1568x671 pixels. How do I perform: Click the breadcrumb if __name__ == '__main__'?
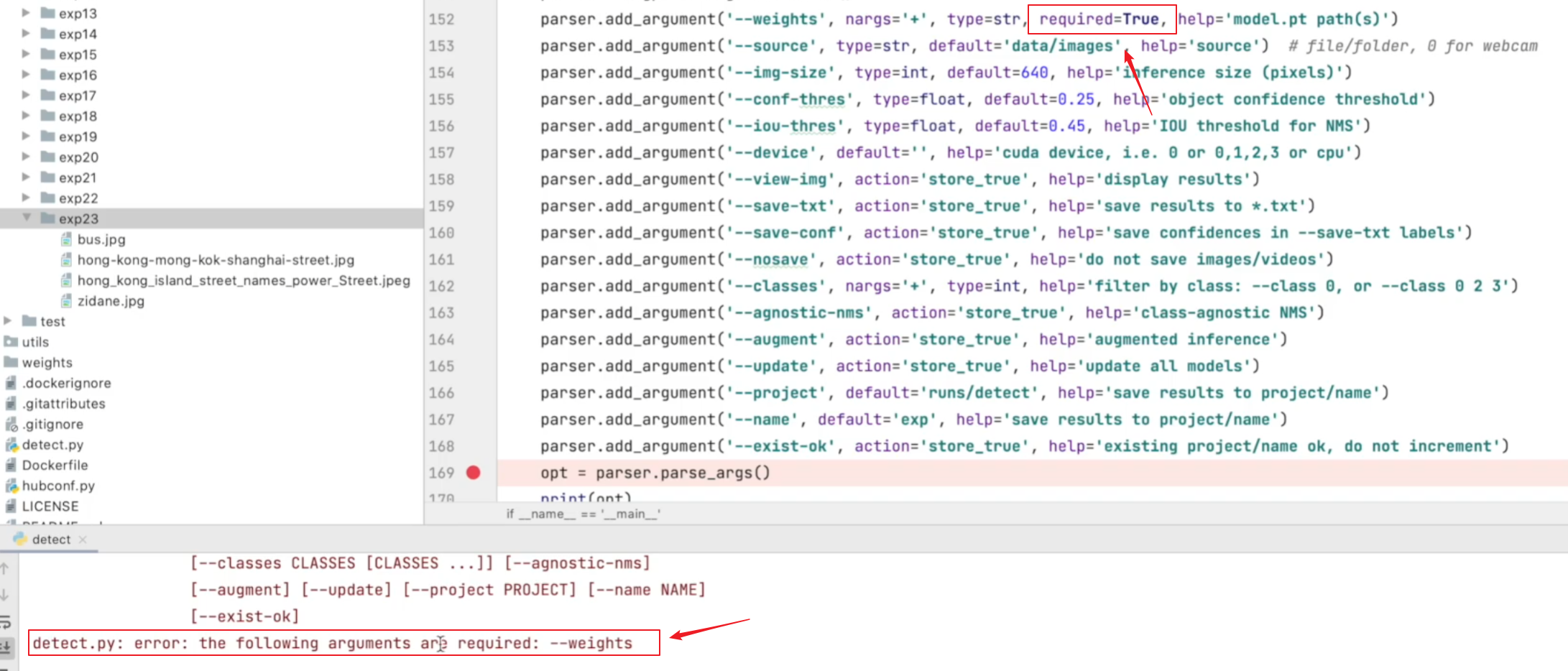click(584, 514)
